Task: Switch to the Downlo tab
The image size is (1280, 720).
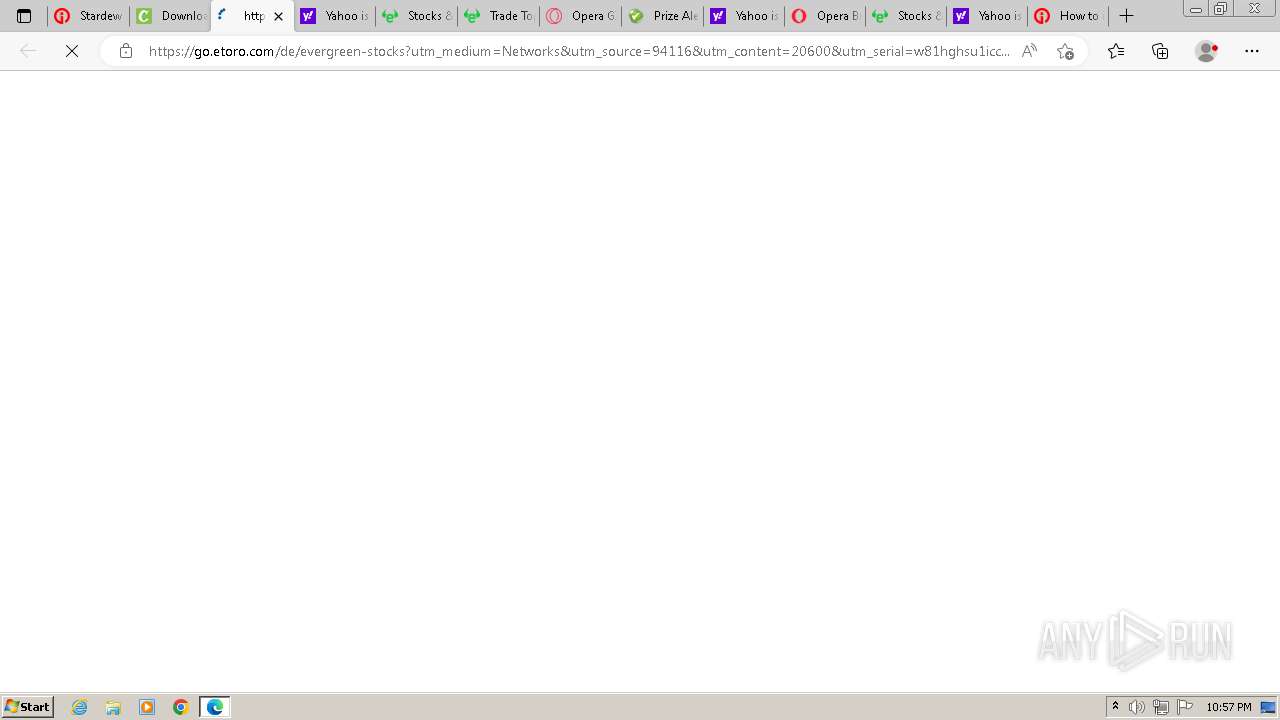Action: [x=171, y=16]
